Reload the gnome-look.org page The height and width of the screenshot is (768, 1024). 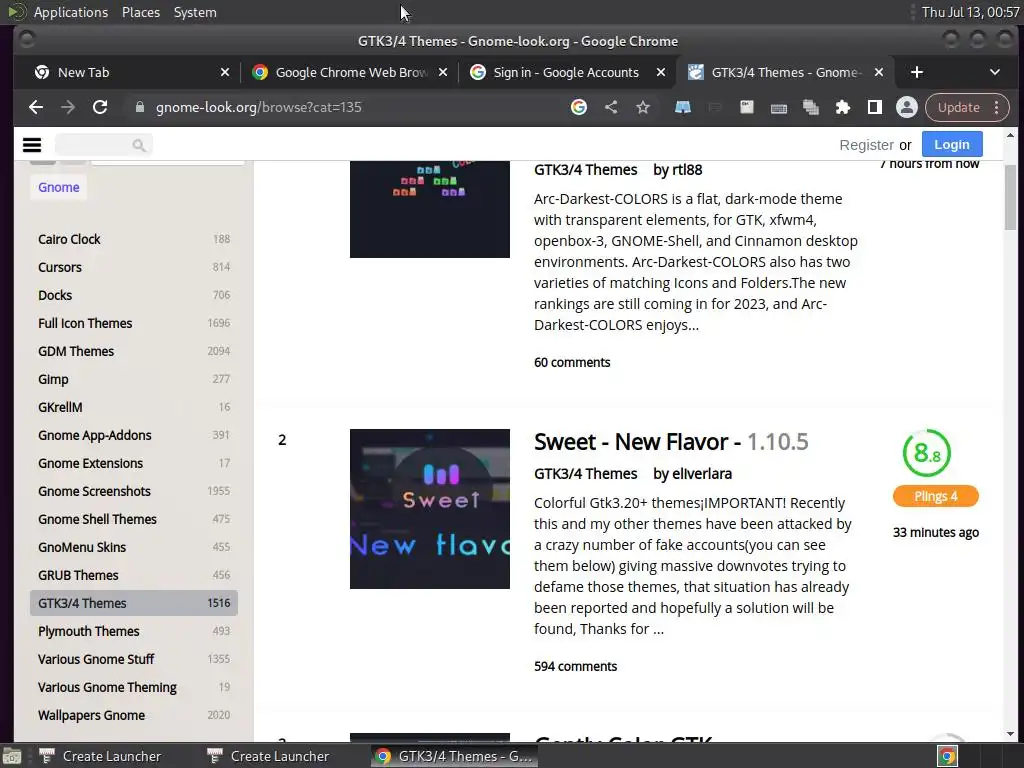100,107
